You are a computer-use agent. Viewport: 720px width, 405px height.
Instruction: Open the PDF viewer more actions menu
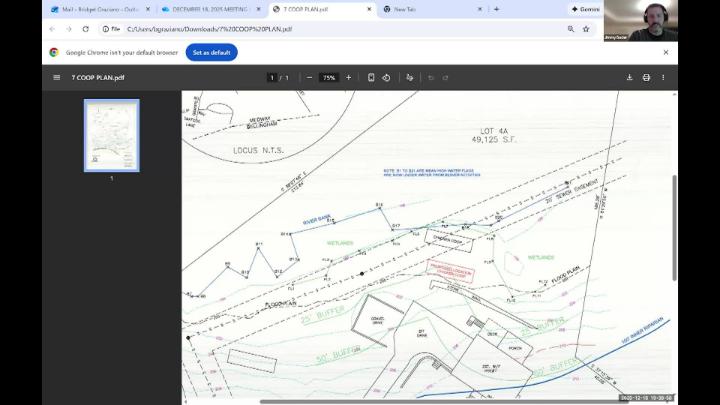coord(662,77)
